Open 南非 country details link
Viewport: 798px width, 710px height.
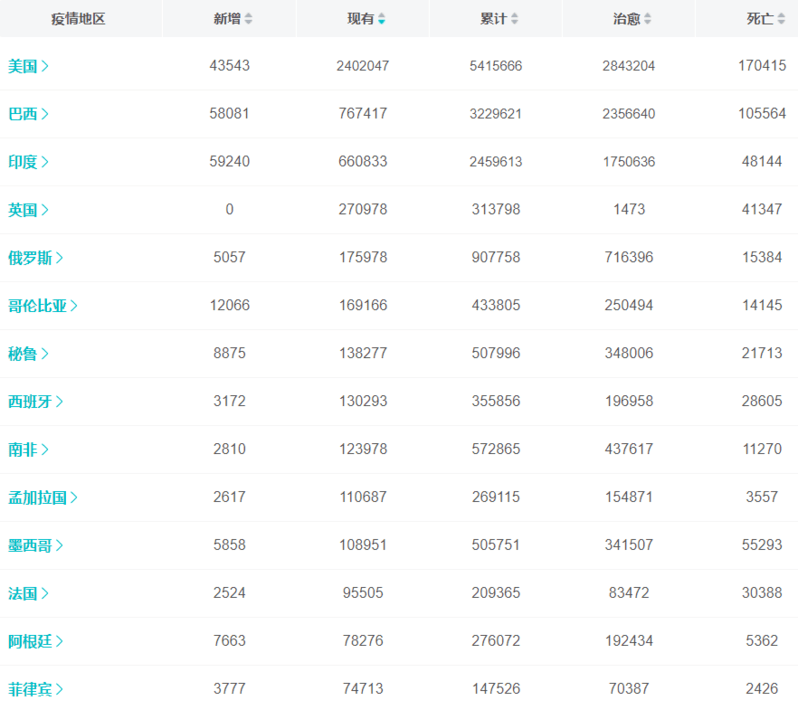[x=28, y=449]
